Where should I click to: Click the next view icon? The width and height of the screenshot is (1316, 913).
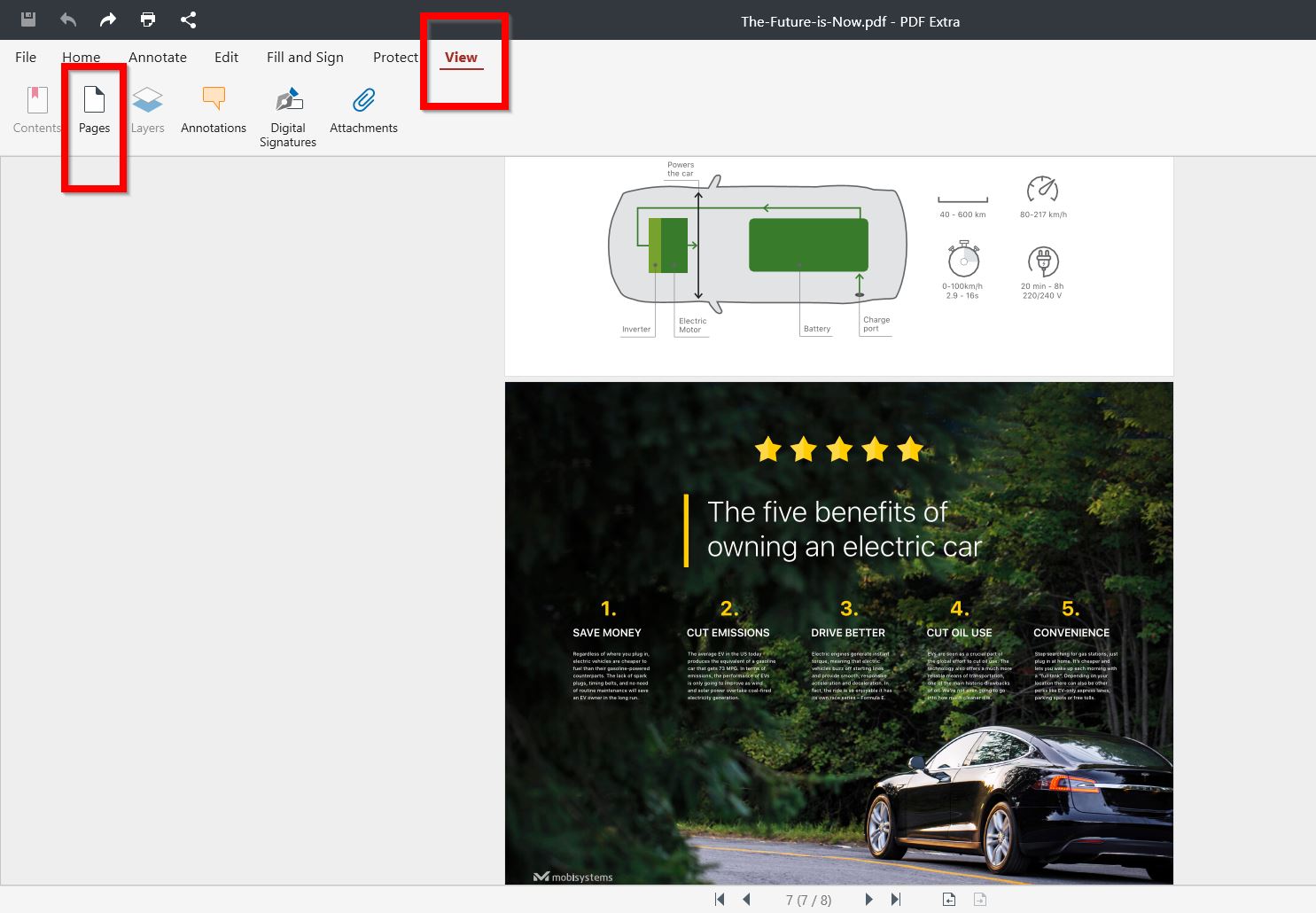tap(979, 899)
